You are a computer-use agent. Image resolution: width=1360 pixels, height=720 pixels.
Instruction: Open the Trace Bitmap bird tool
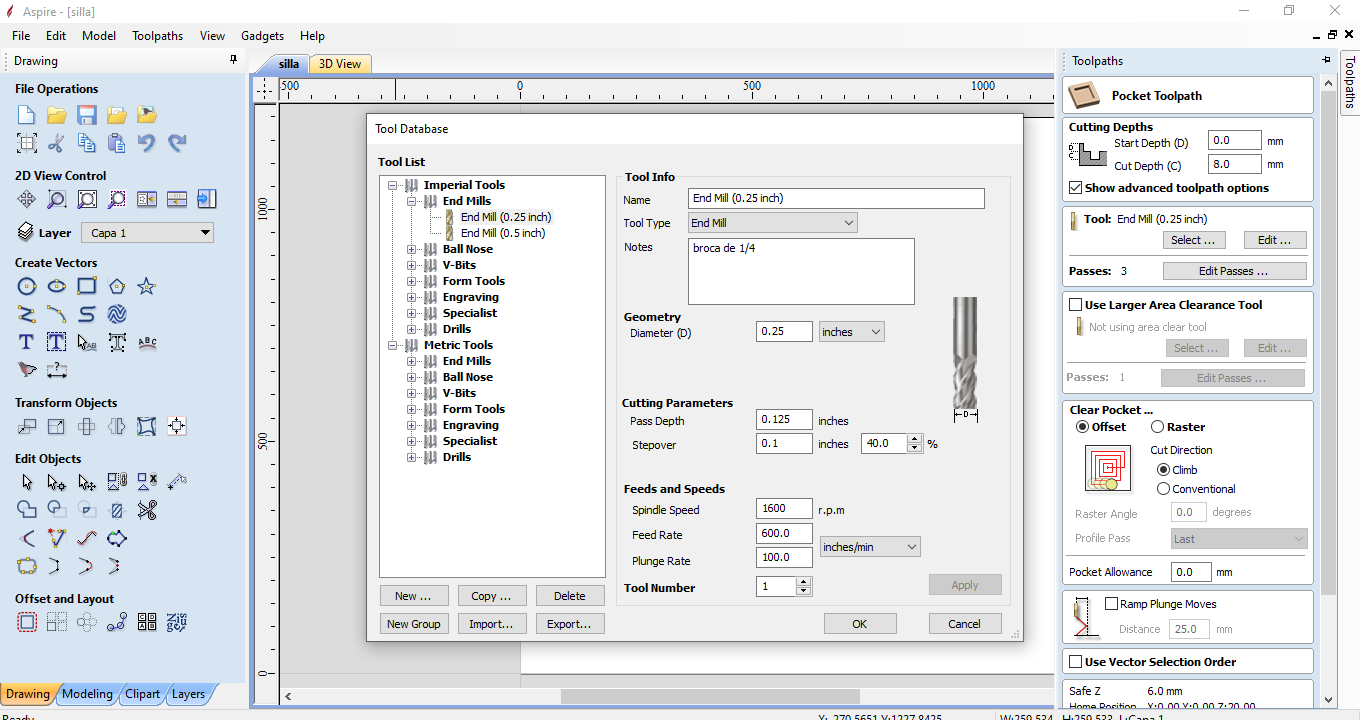(x=27, y=371)
